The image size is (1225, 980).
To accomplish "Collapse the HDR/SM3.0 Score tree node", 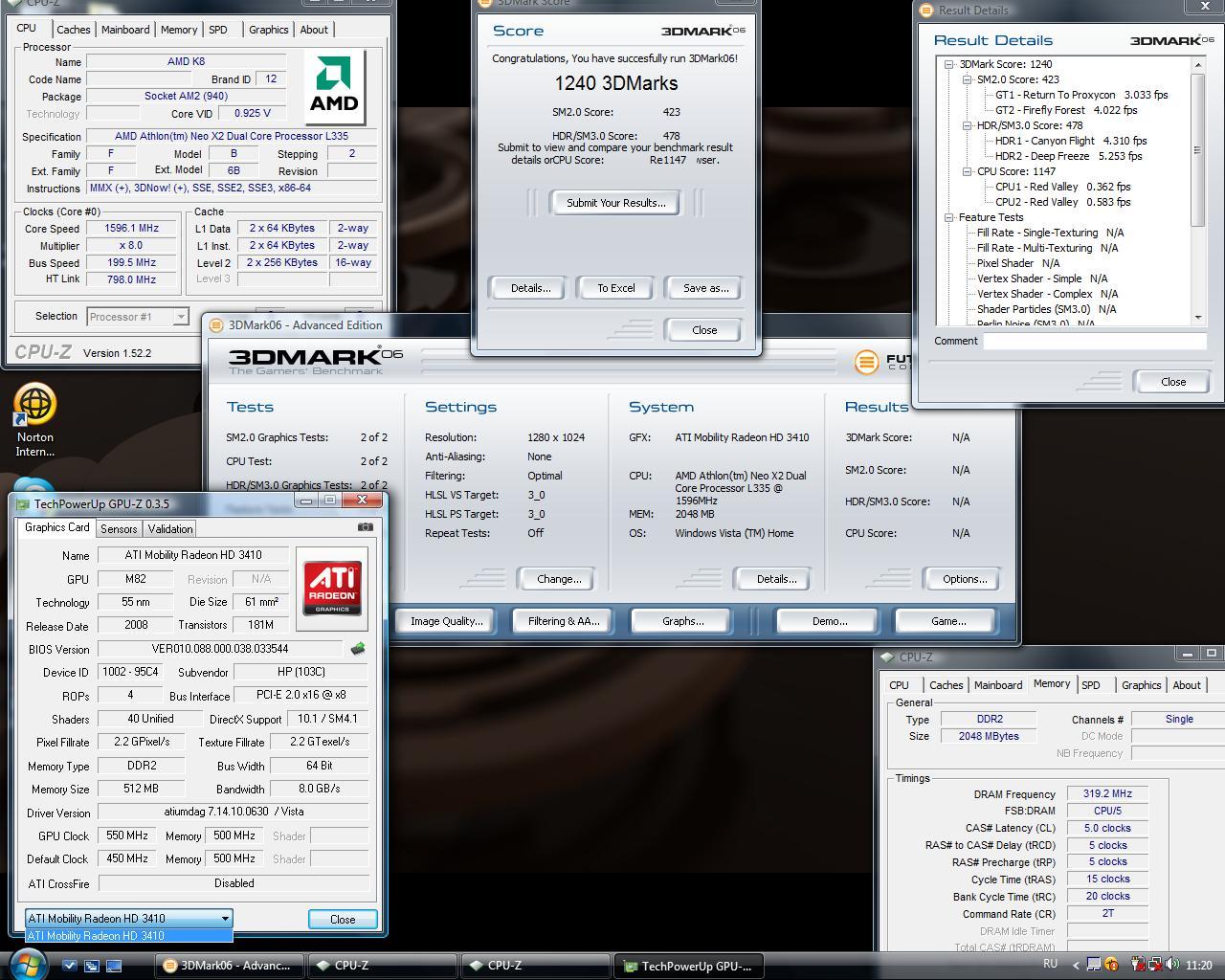I will (x=967, y=125).
